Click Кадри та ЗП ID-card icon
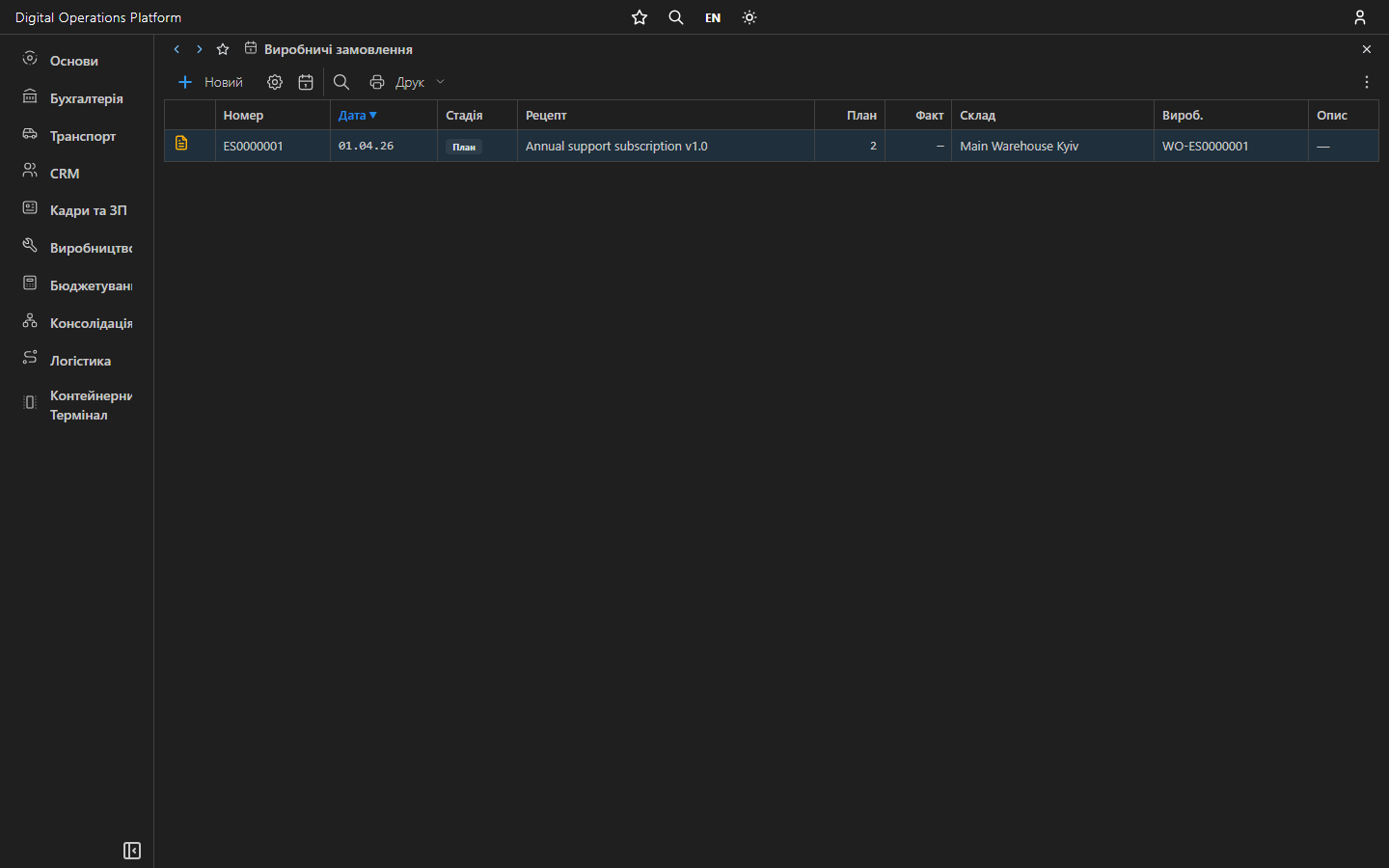The height and width of the screenshot is (868, 1389). pyautogui.click(x=30, y=208)
